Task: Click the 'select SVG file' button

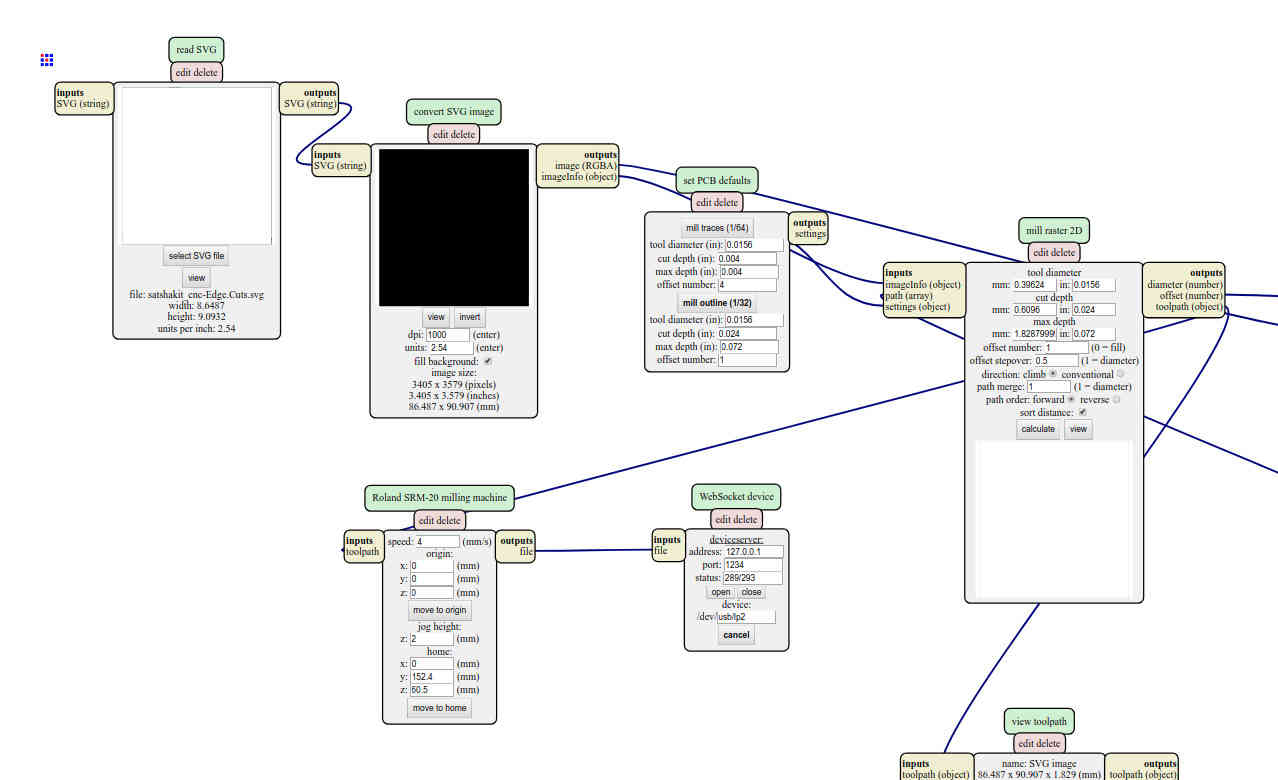Action: coord(196,256)
